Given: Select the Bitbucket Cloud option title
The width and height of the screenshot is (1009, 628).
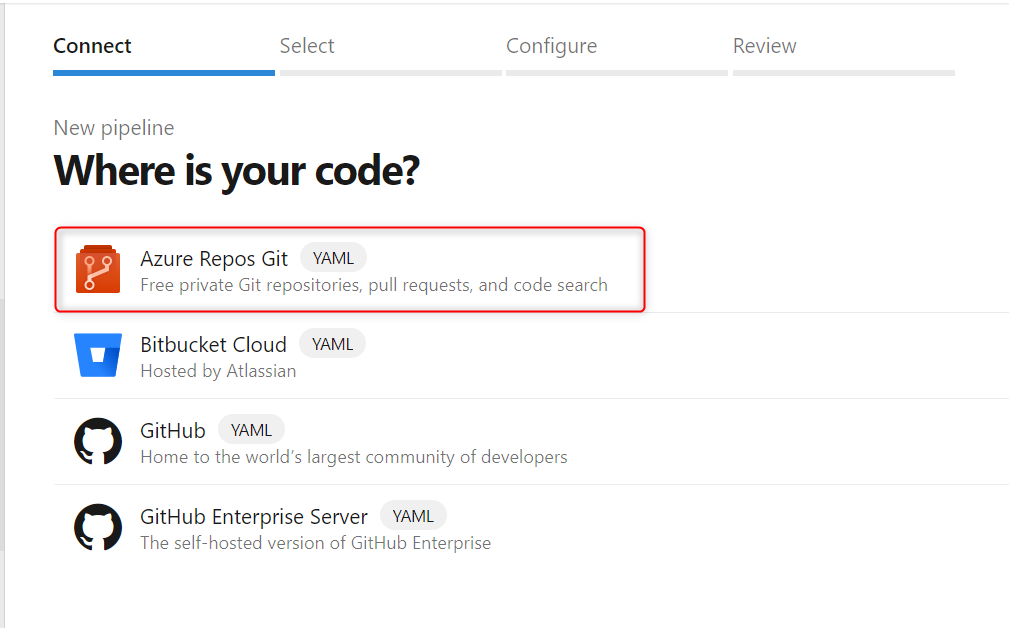Looking at the screenshot, I should [213, 344].
